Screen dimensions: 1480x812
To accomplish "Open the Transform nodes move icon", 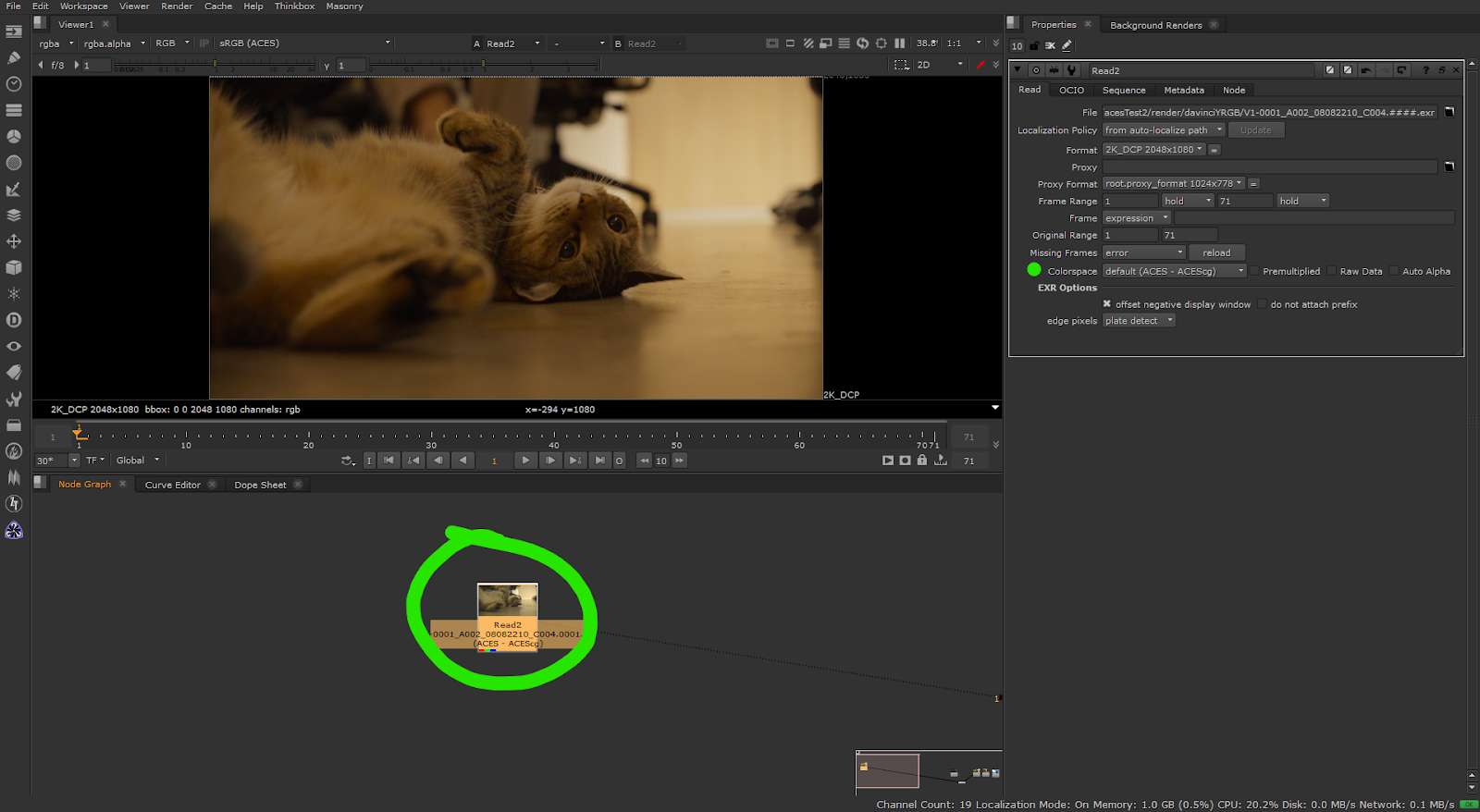I will 14,241.
